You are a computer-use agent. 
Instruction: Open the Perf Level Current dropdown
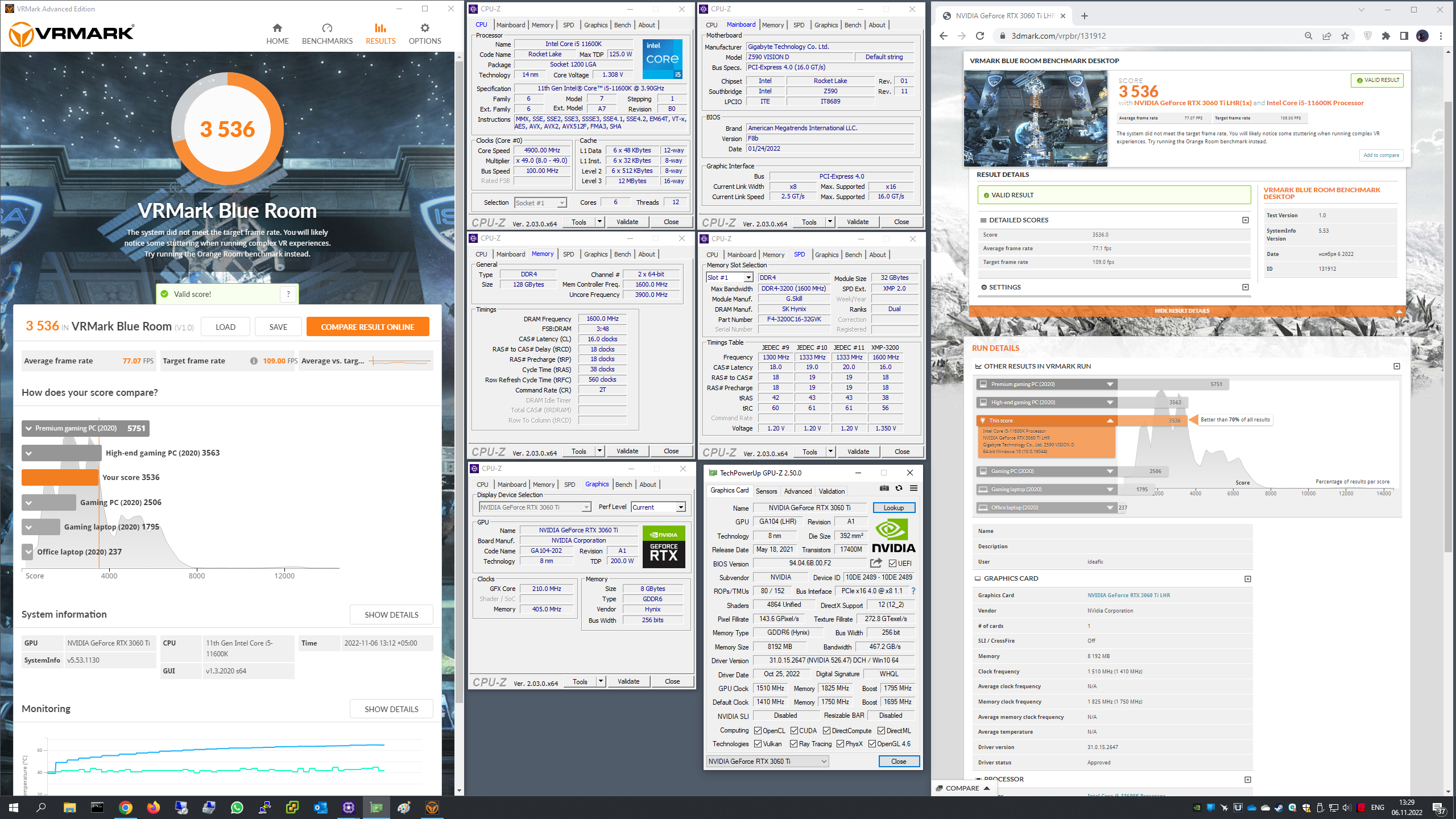[x=659, y=507]
